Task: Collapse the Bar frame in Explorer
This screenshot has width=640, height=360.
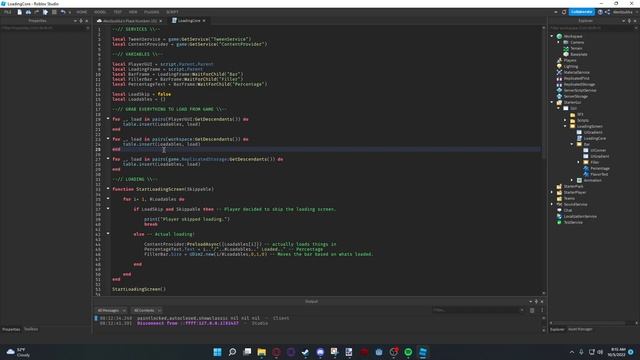Action: (x=572, y=144)
